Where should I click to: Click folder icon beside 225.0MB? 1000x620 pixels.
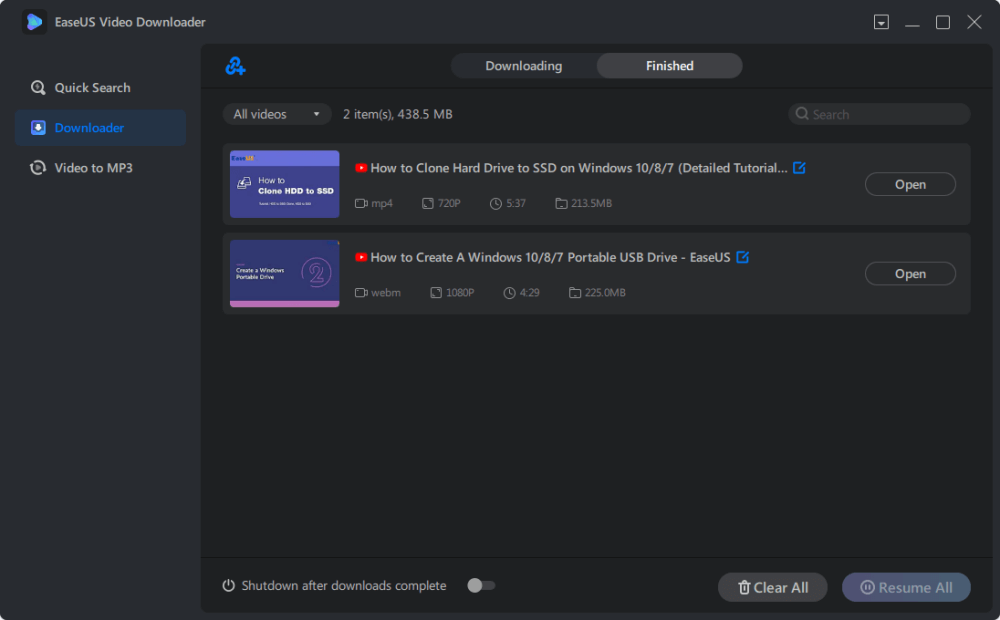point(575,293)
